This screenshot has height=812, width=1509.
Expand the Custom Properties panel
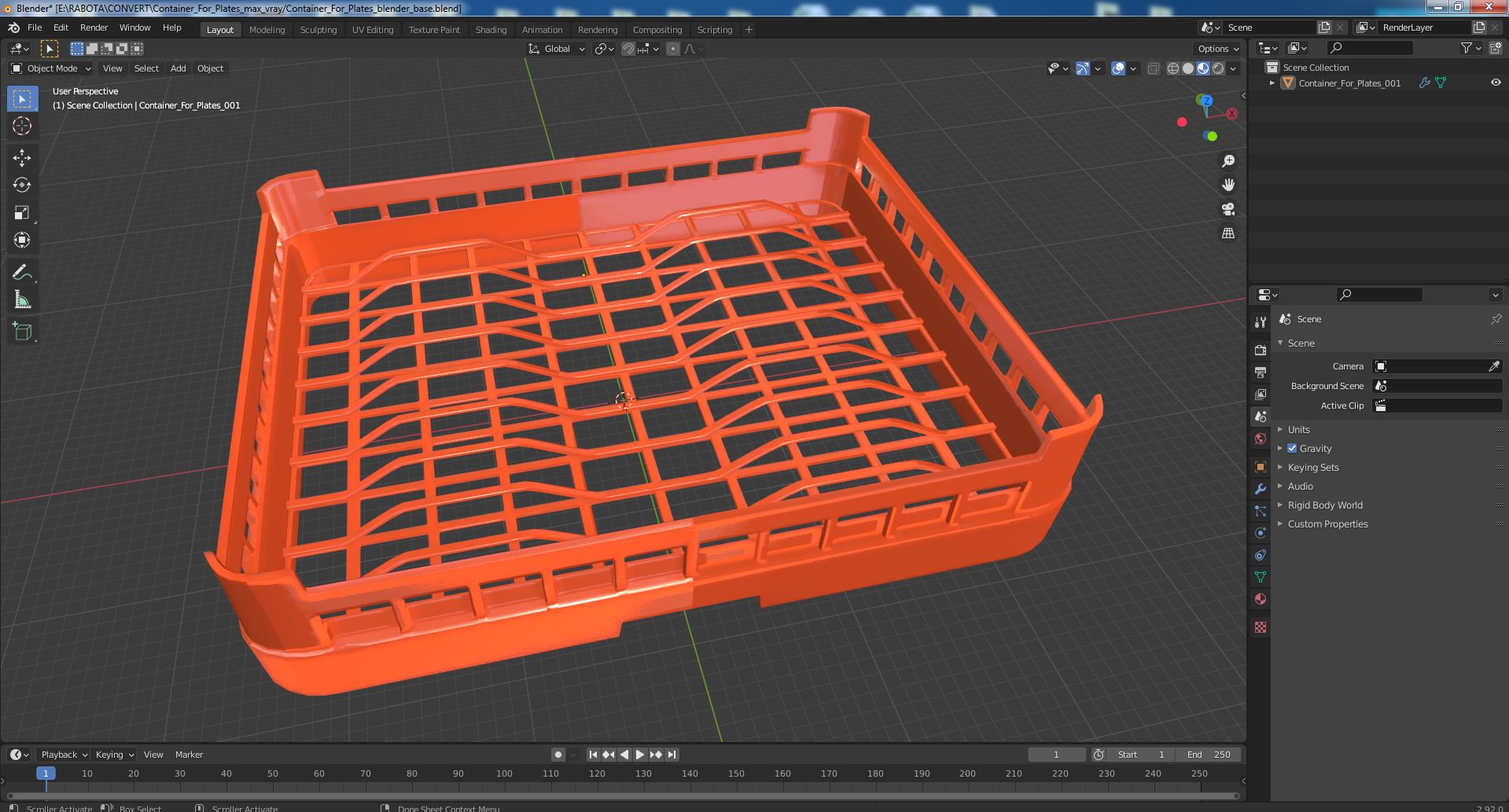coord(1327,524)
